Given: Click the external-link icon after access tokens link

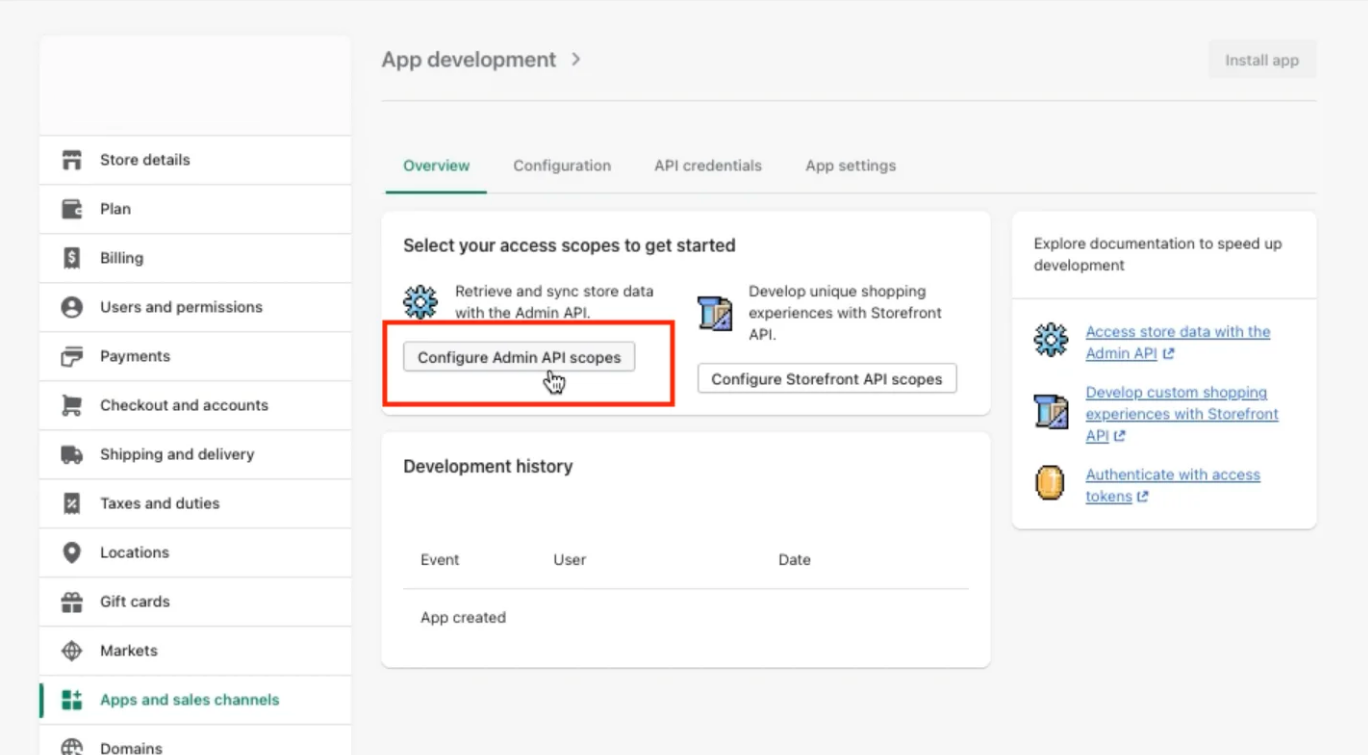Looking at the screenshot, I should click(1143, 497).
